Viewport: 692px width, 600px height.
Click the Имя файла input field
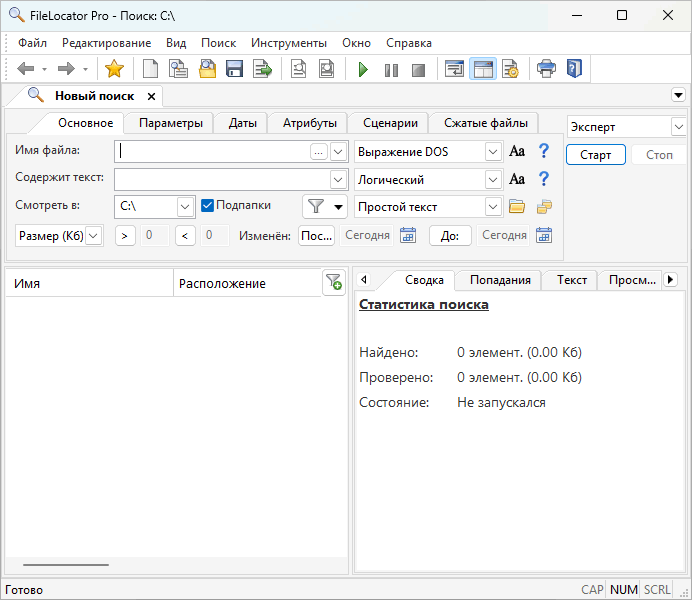[212, 152]
